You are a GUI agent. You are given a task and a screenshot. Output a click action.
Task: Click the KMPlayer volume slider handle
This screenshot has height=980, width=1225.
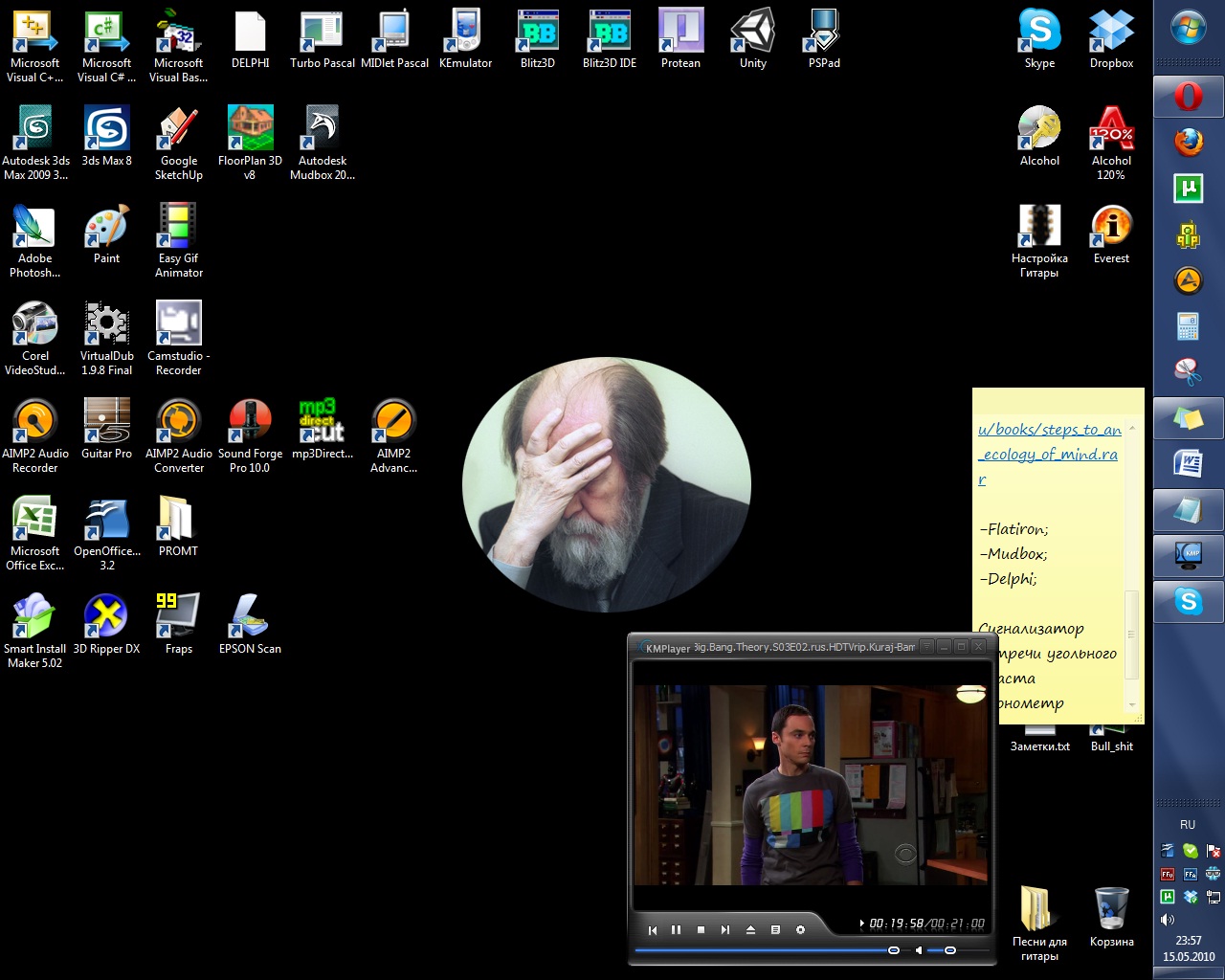(x=949, y=950)
